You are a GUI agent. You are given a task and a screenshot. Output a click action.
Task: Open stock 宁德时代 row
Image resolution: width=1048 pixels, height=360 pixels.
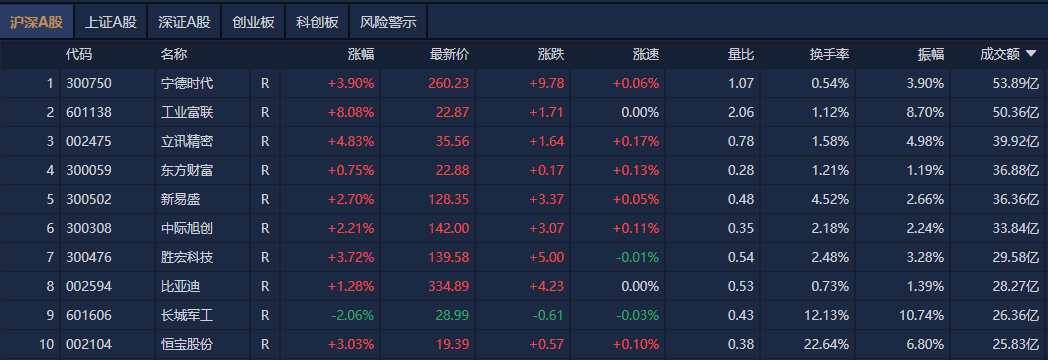[524, 83]
